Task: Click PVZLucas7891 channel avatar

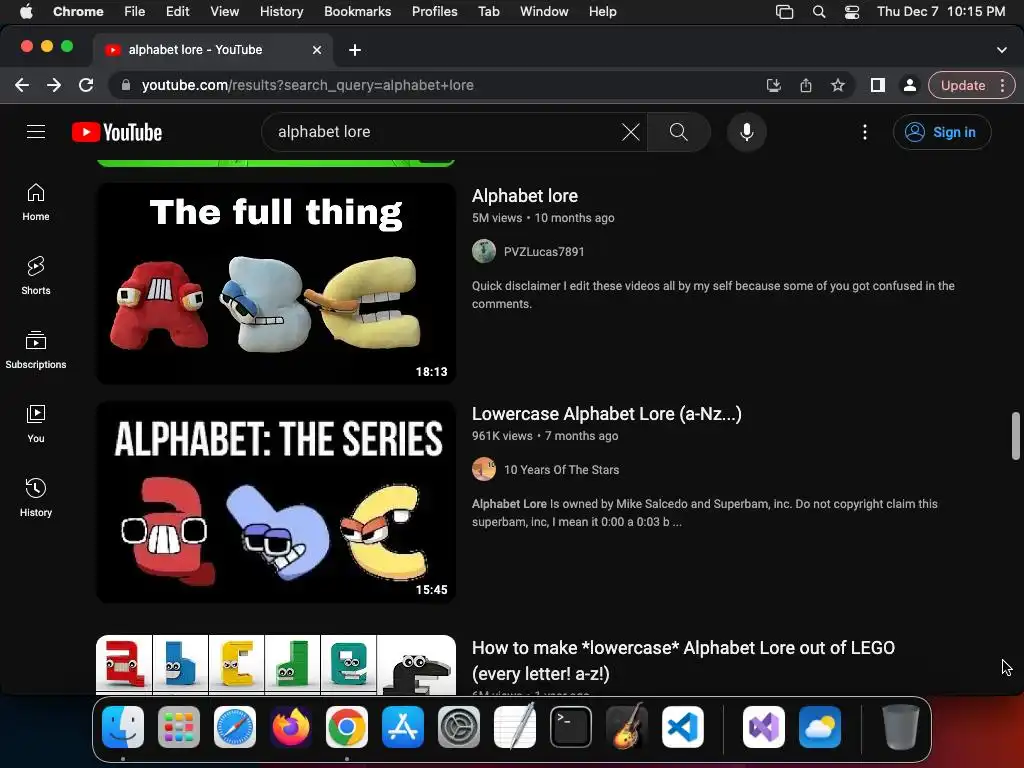Action: 484,251
